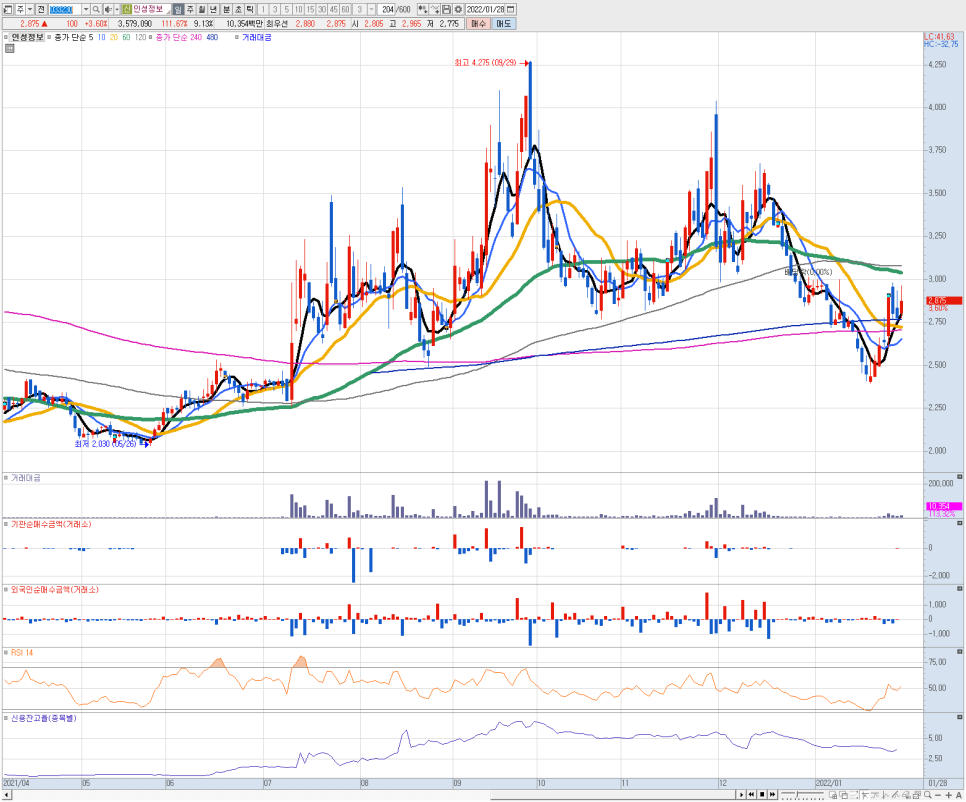This screenshot has height=802, width=966.
Task: Click the 2022/01/28 date field
Action: click(x=485, y=9)
